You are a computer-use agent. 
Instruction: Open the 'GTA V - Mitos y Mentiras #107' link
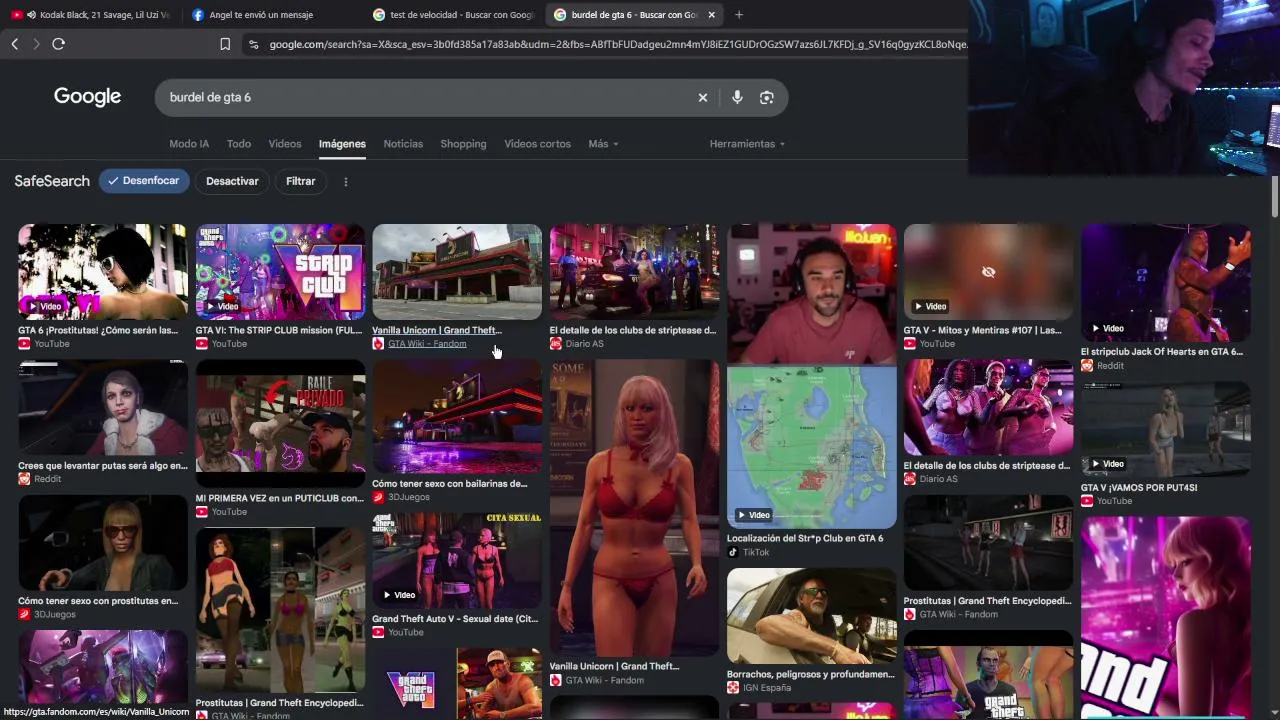[983, 330]
